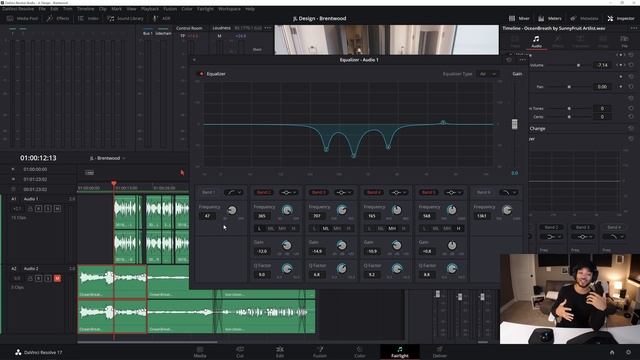Arm record on Audio 1 track

38,209
